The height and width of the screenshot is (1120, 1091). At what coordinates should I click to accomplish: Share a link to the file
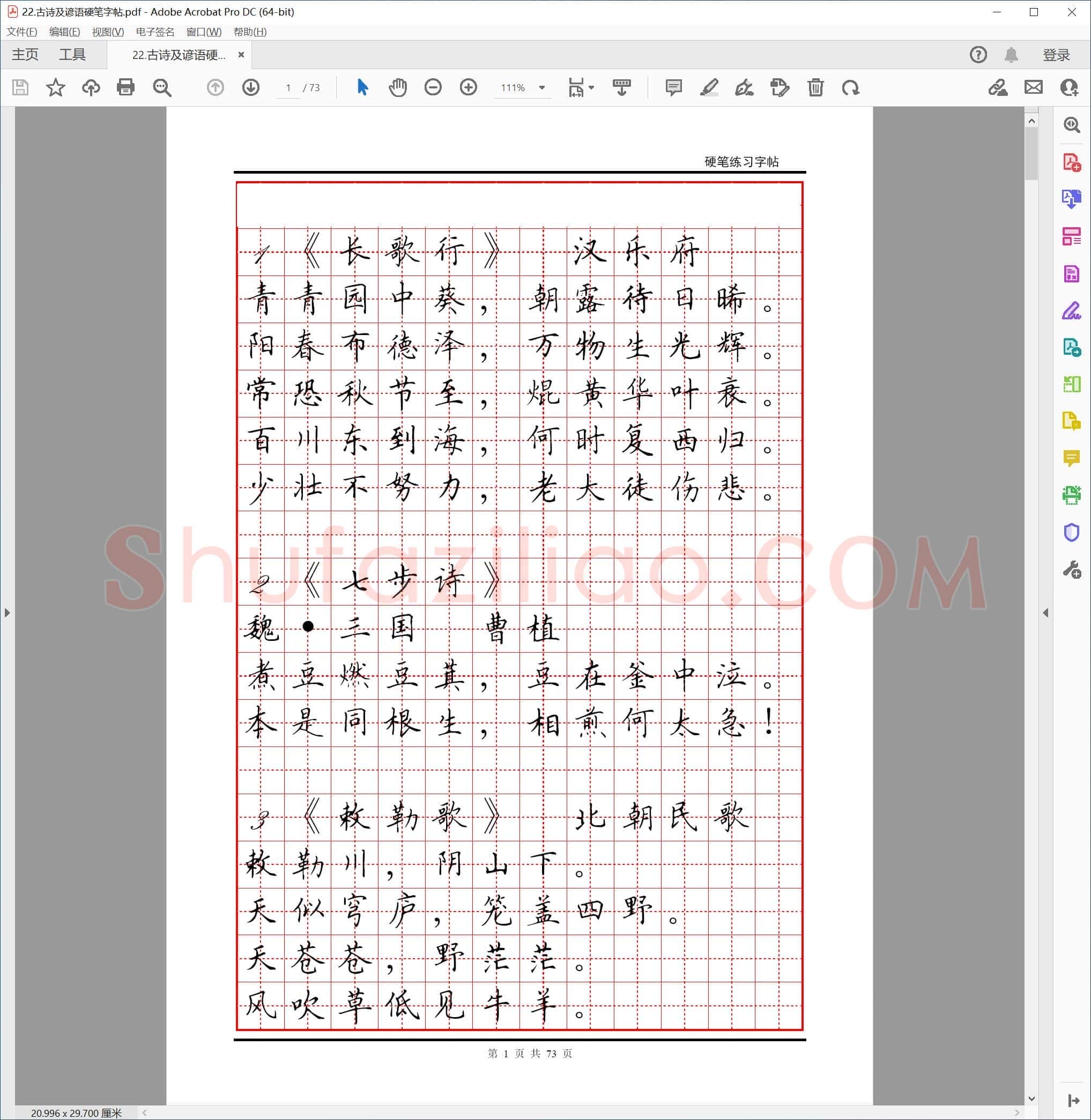[998, 88]
